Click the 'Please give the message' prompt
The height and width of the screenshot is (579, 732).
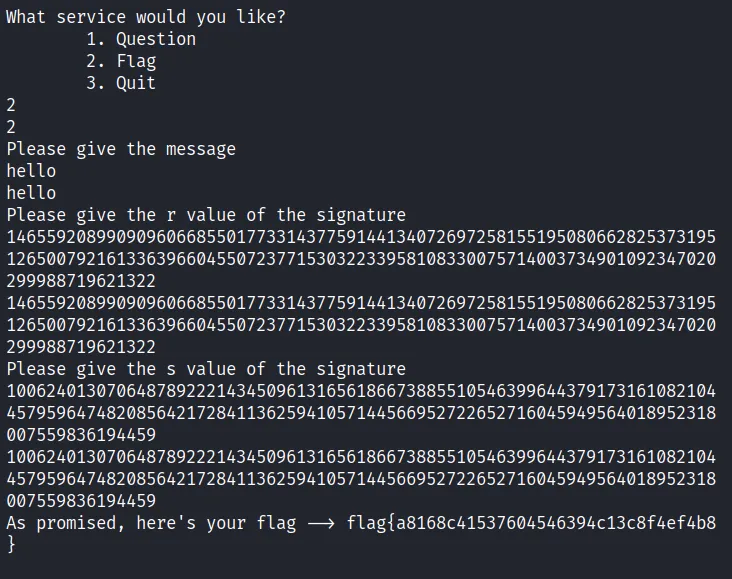coord(121,149)
